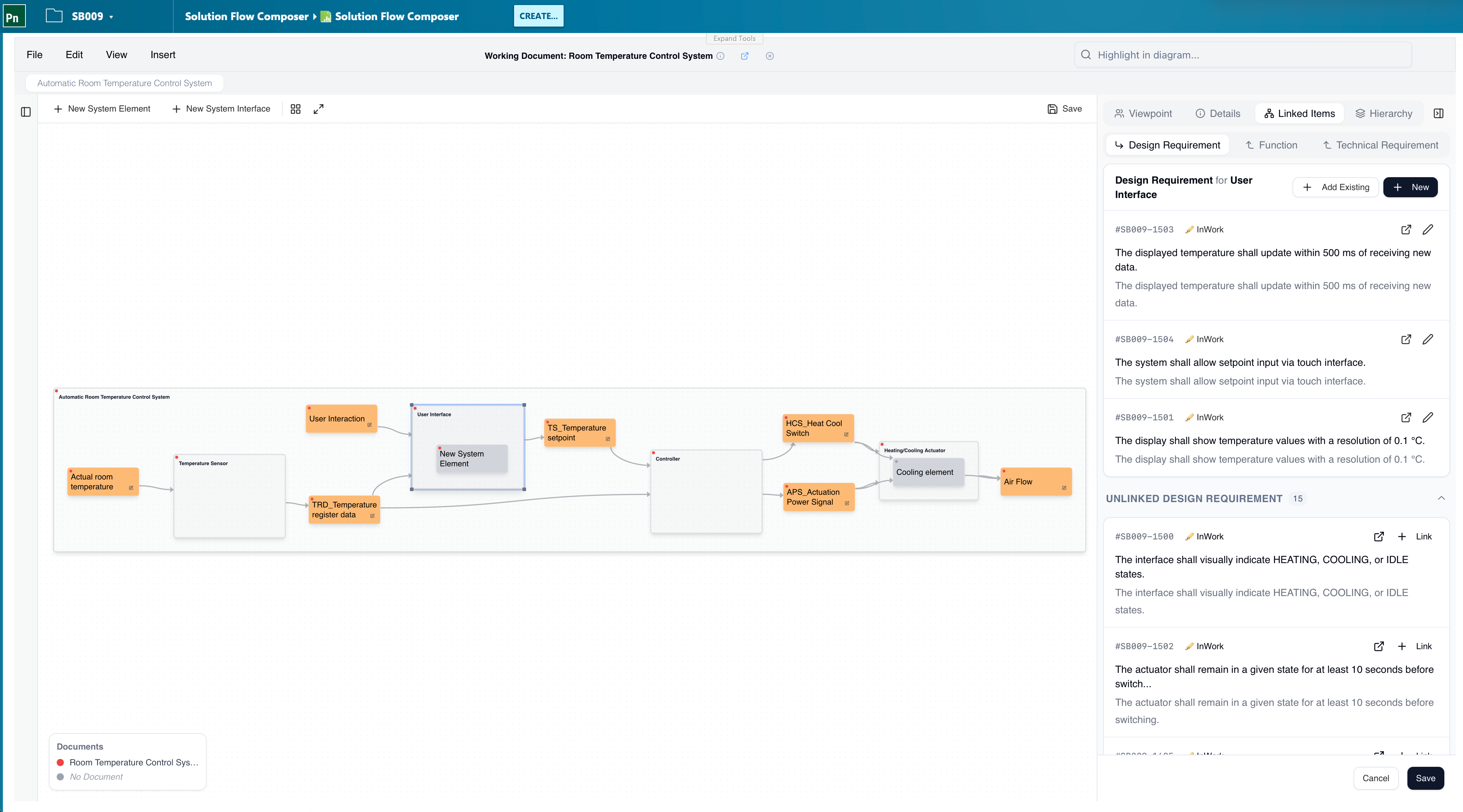Screen dimensions: 1463x812
Task: Switch to the Linked Items tab
Action: 1299,114
